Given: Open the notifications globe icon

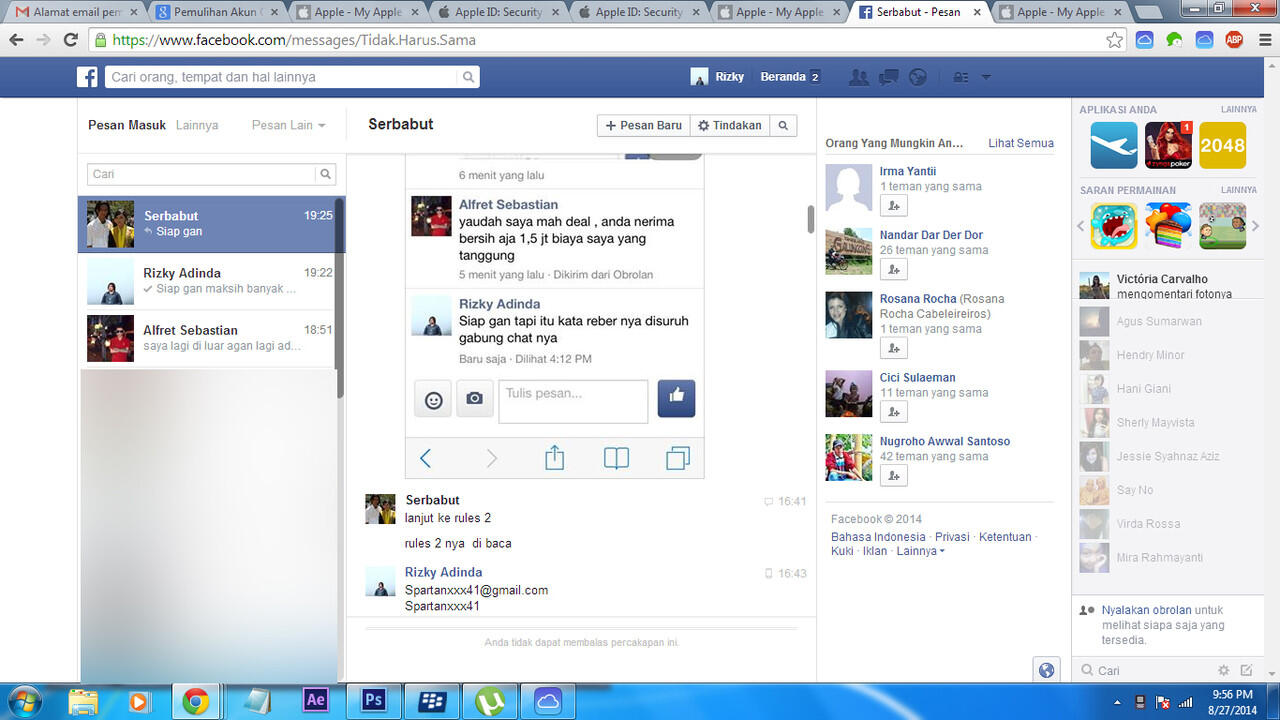Looking at the screenshot, I should click(917, 77).
